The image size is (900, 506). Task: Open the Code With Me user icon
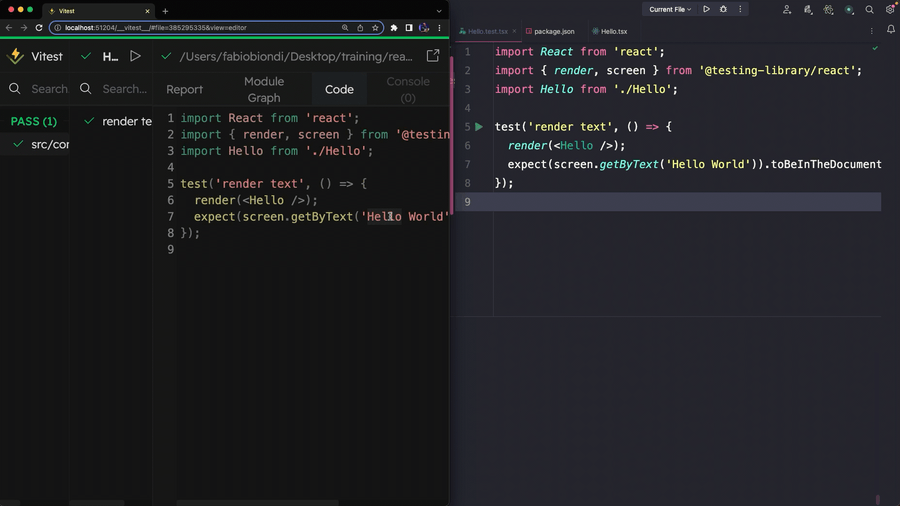tap(787, 9)
